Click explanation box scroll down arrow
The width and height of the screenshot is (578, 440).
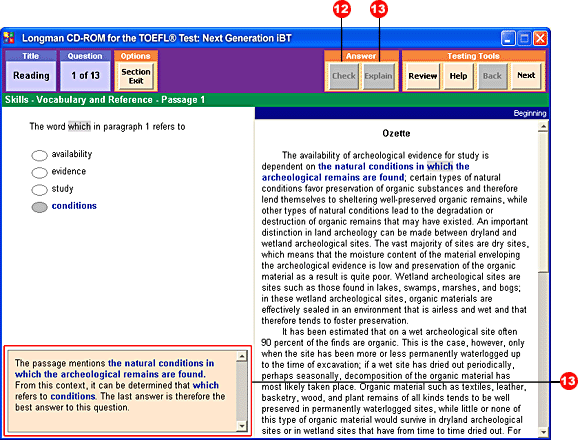[242, 426]
